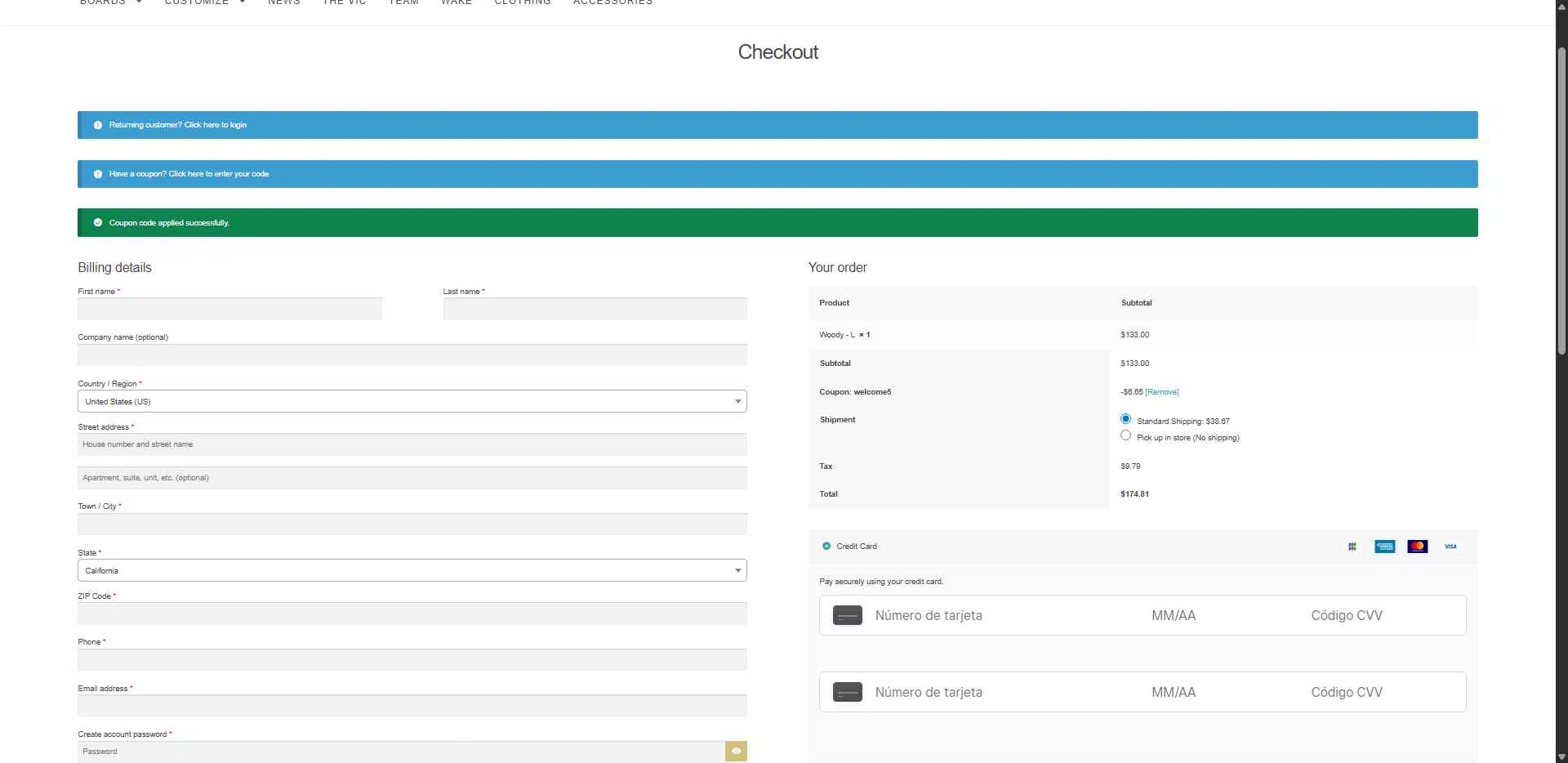Viewport: 1568px width, 763px height.
Task: Click the page vertical scrollbar thumb
Action: [1561, 200]
